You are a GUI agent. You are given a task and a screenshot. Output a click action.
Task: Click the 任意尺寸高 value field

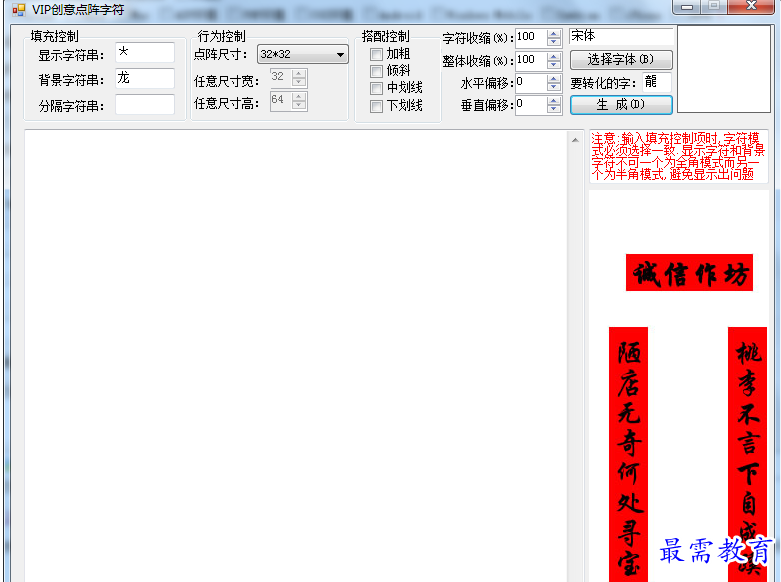point(281,101)
